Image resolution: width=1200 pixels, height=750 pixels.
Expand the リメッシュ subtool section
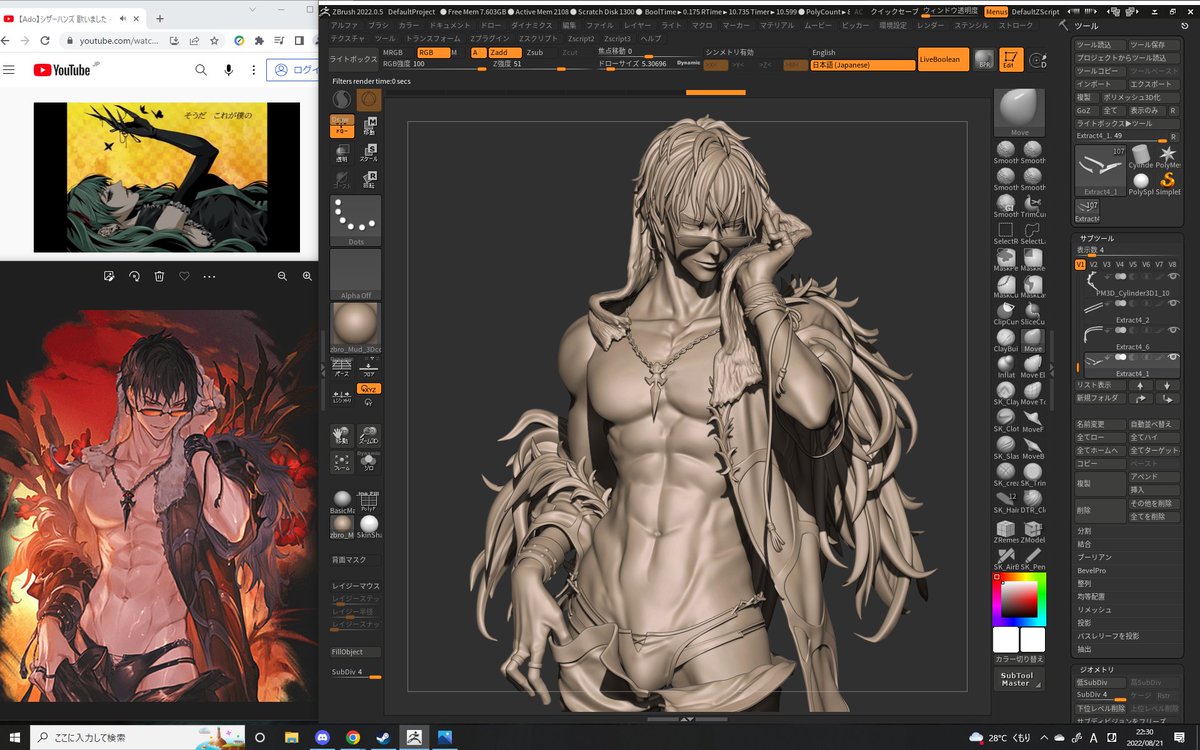coord(1093,609)
